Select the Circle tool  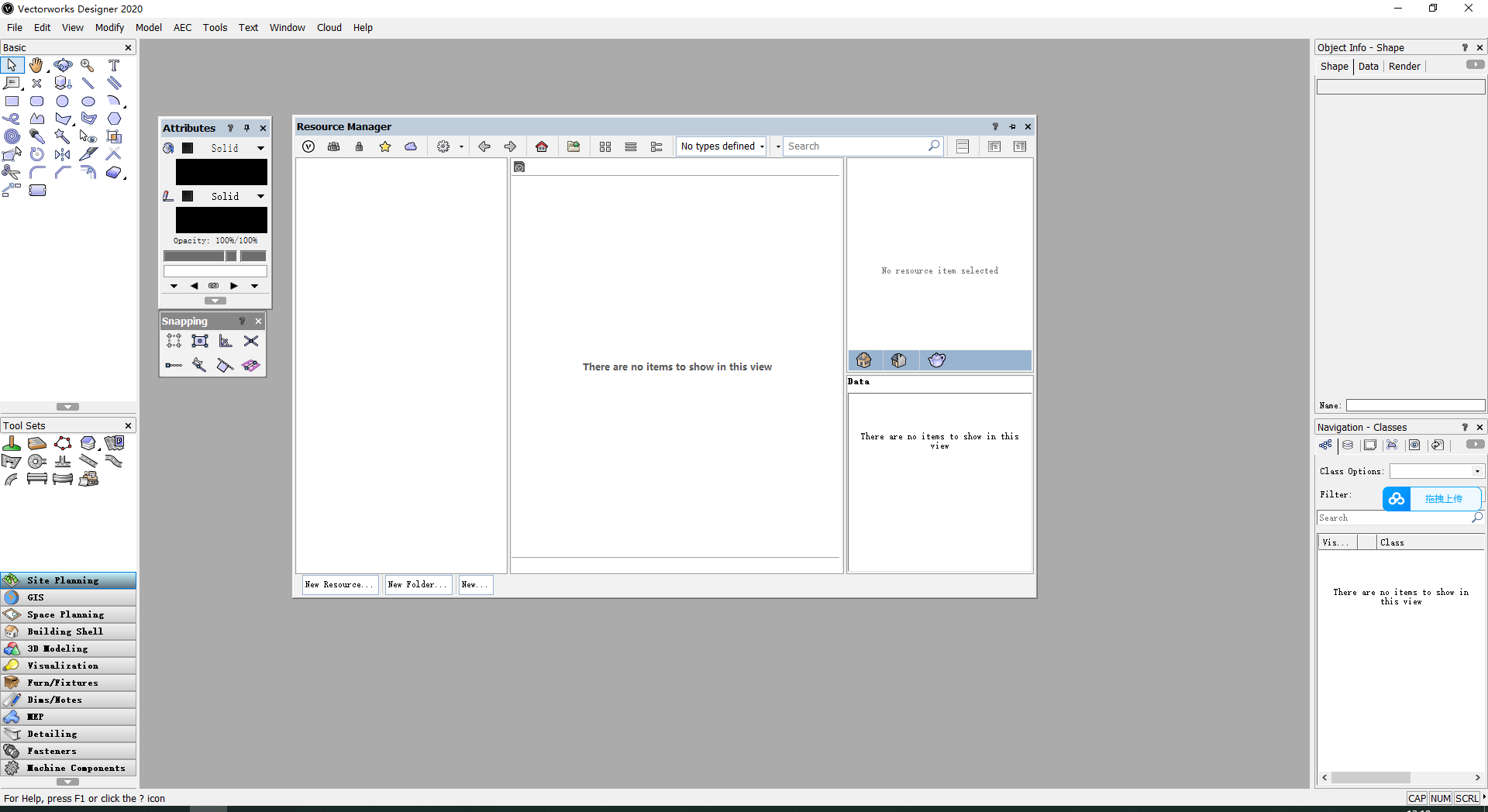click(63, 101)
